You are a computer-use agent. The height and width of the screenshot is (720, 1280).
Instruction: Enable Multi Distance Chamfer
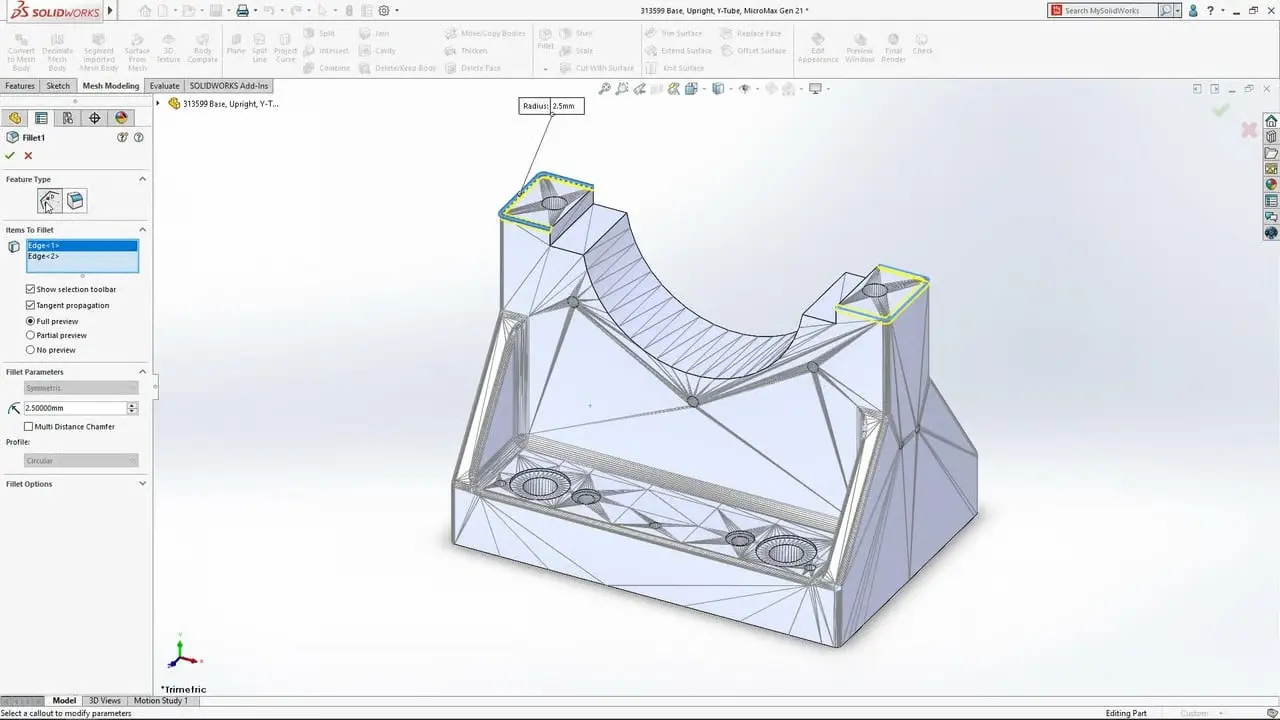point(29,426)
